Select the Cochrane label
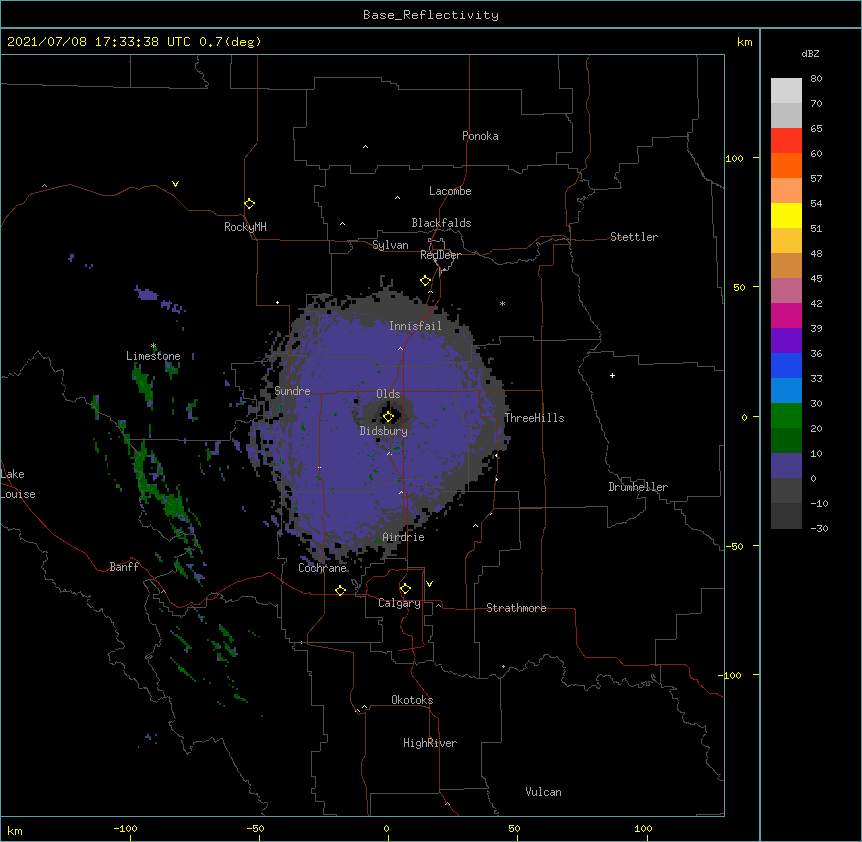 pos(323,568)
